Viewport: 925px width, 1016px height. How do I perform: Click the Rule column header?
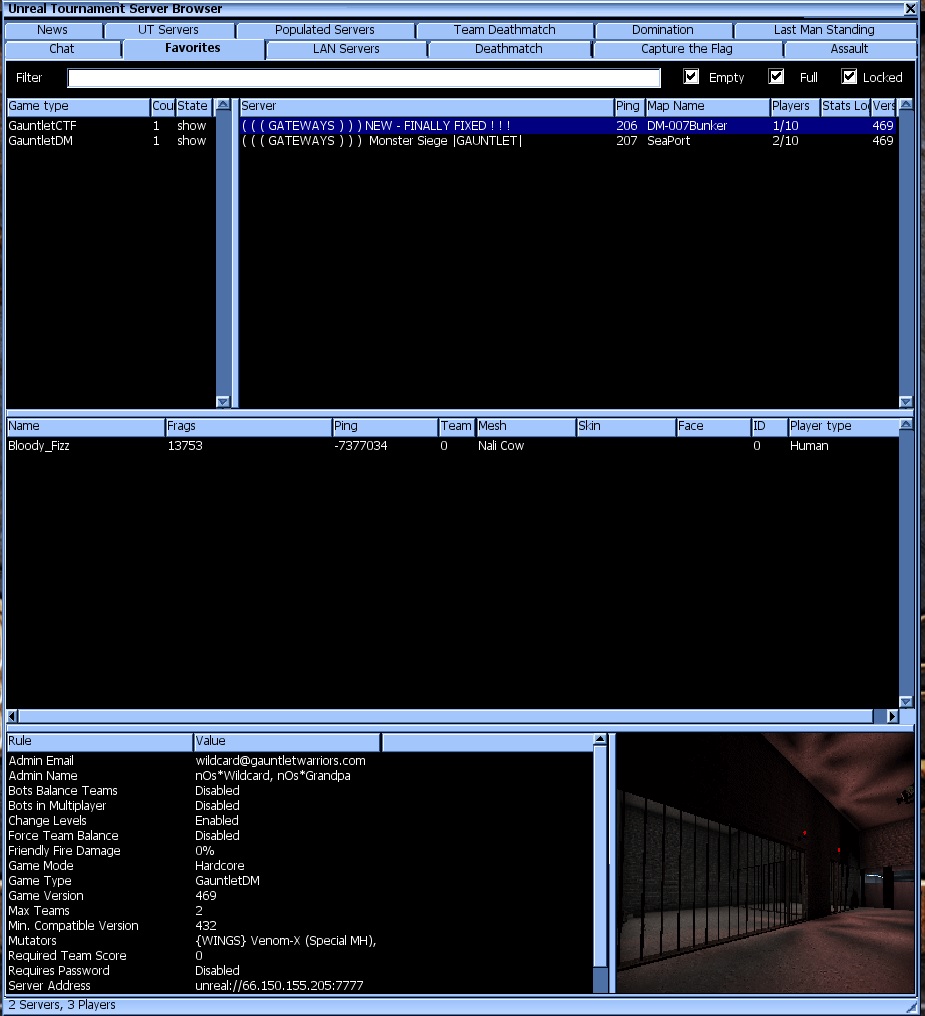tap(100, 741)
